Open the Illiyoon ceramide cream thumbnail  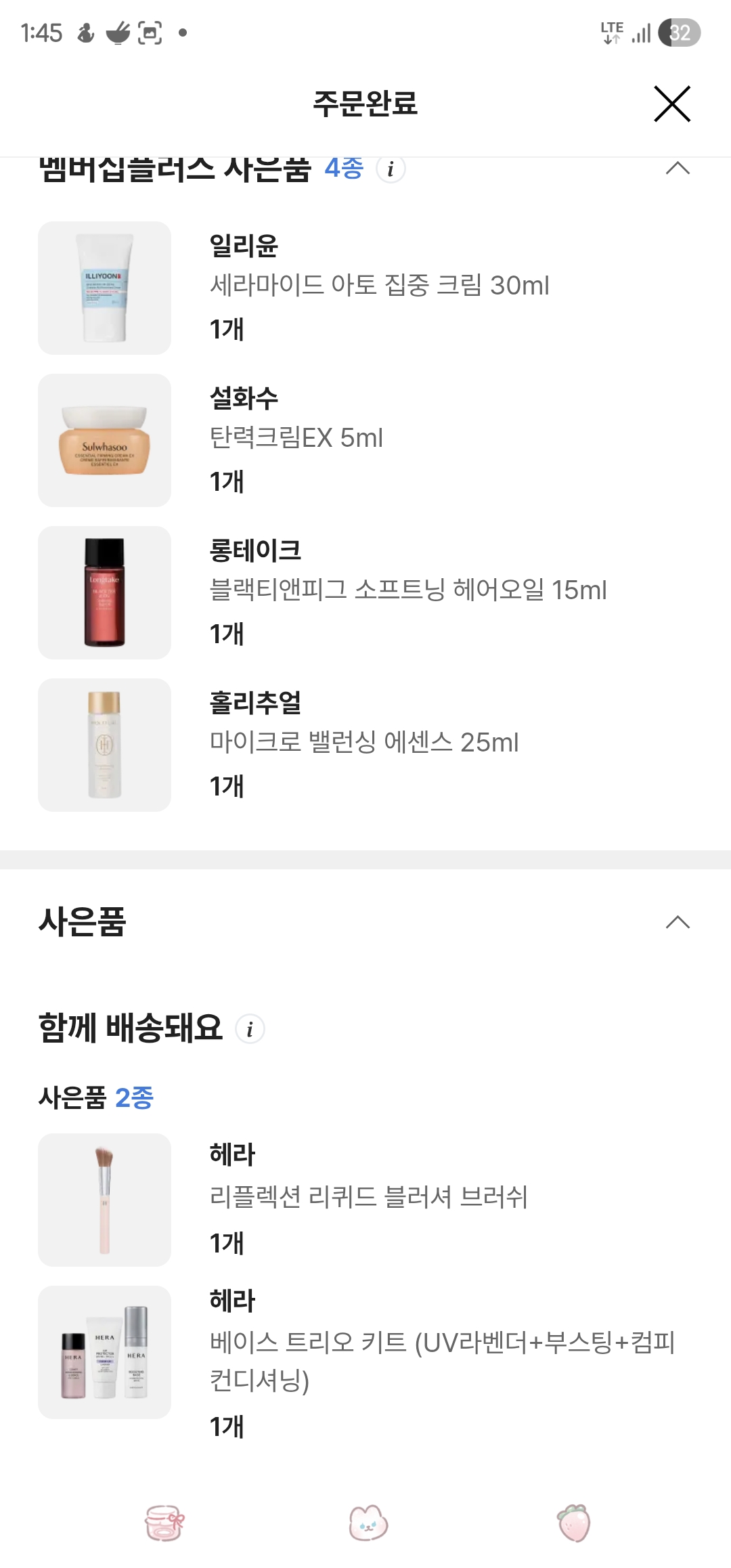104,288
